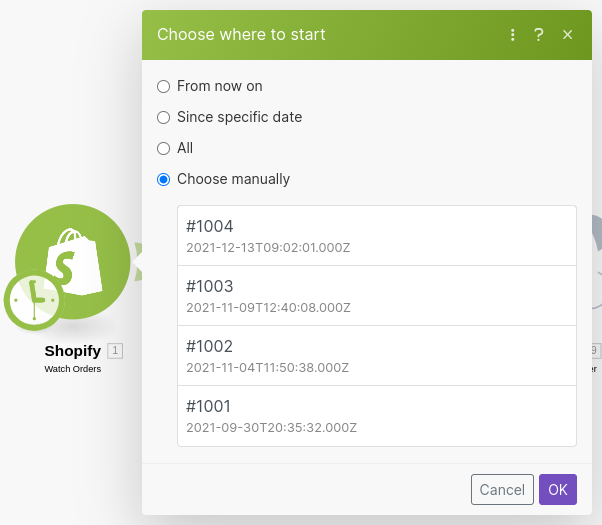Pick order #1004 from the list
Screen dimensions: 602x525
click(x=376, y=236)
